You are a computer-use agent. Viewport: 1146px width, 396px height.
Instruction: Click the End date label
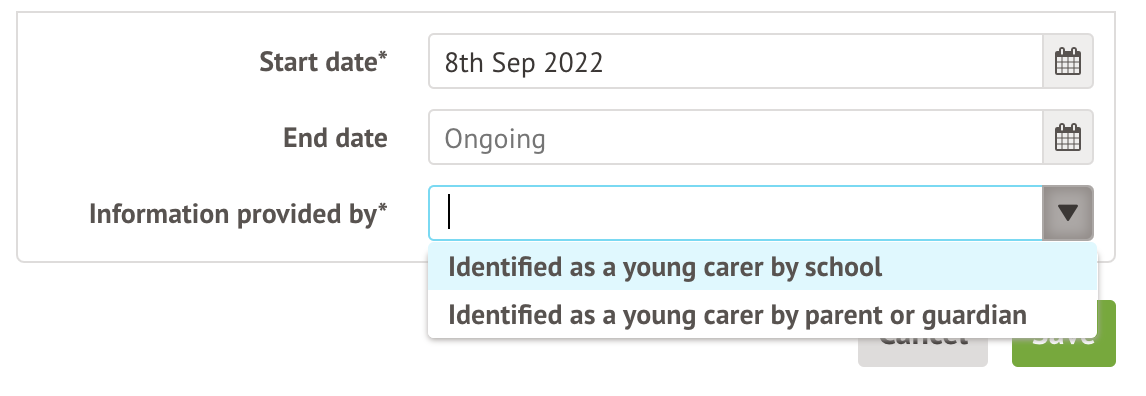click(x=335, y=138)
